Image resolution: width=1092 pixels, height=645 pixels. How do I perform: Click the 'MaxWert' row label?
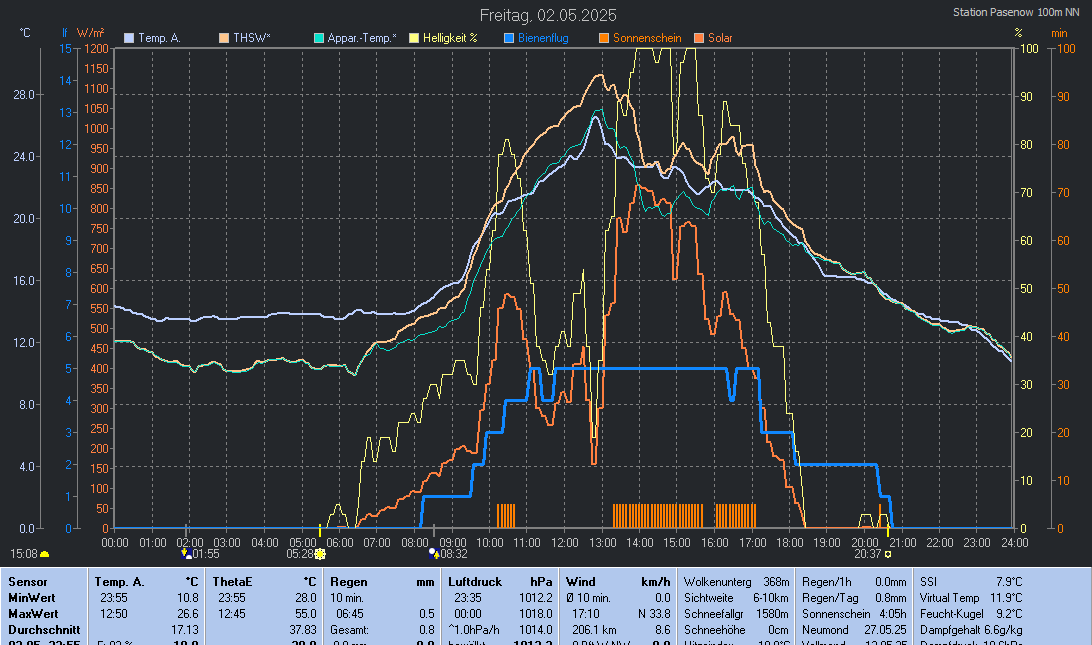33,614
